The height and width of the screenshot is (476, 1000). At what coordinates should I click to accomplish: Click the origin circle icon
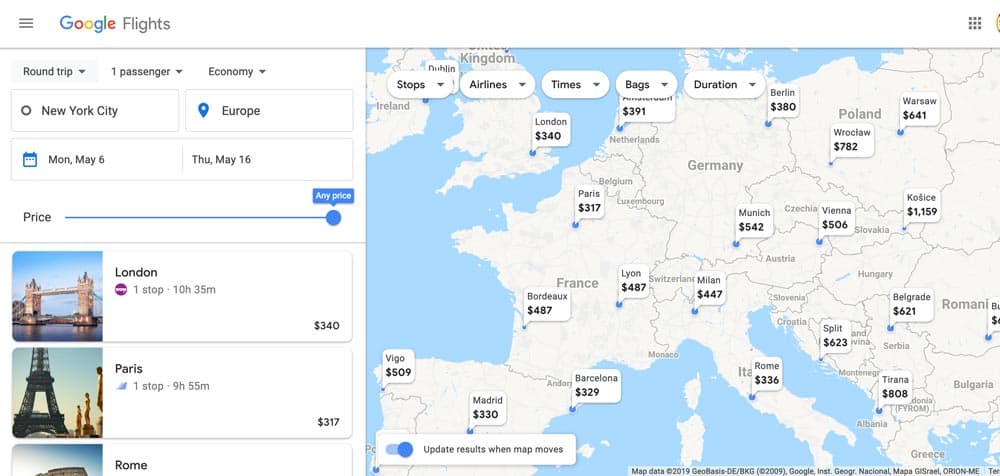coord(26,111)
